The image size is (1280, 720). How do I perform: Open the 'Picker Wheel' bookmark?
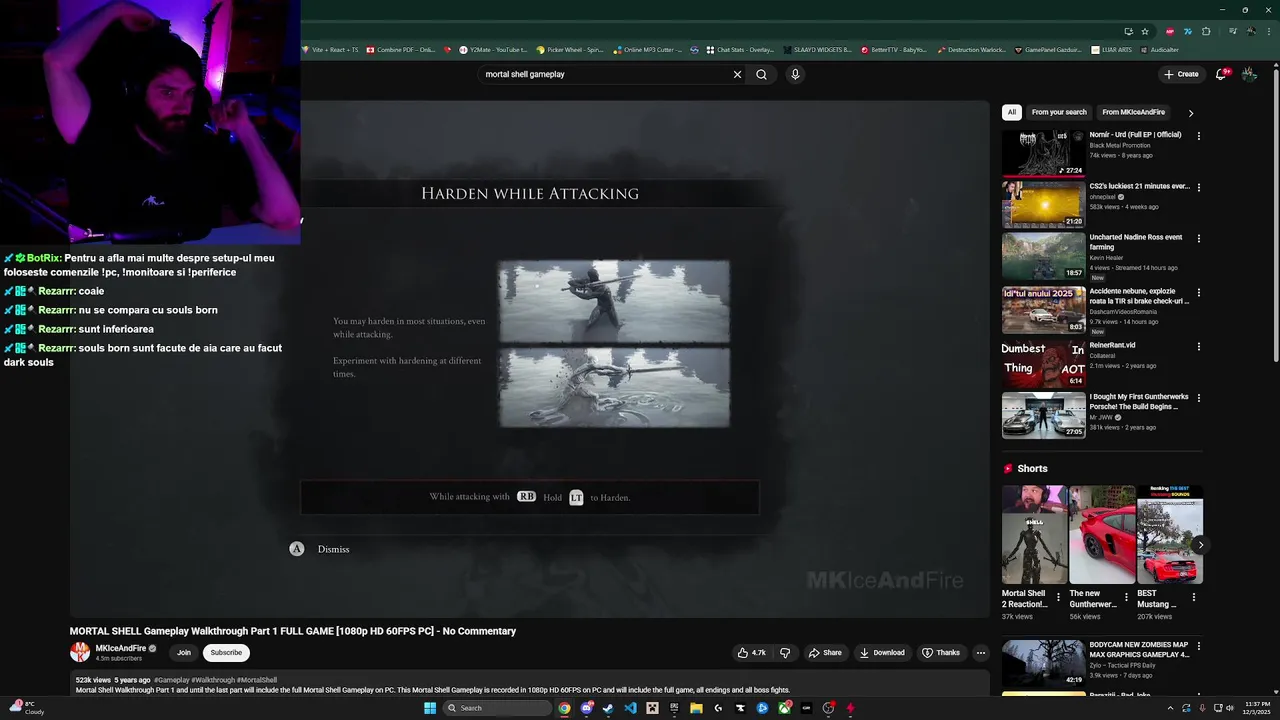click(x=570, y=49)
